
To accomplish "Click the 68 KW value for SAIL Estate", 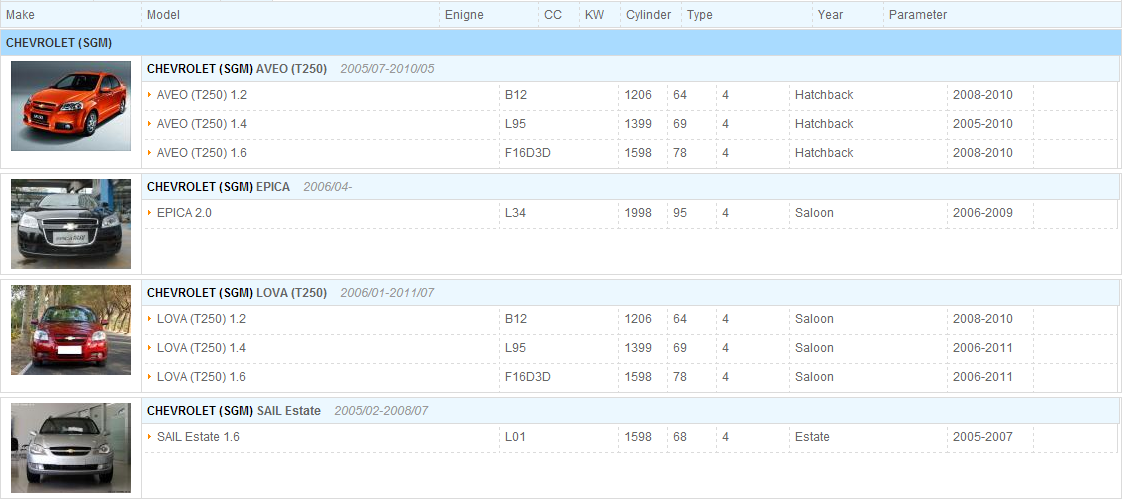I will coord(680,437).
